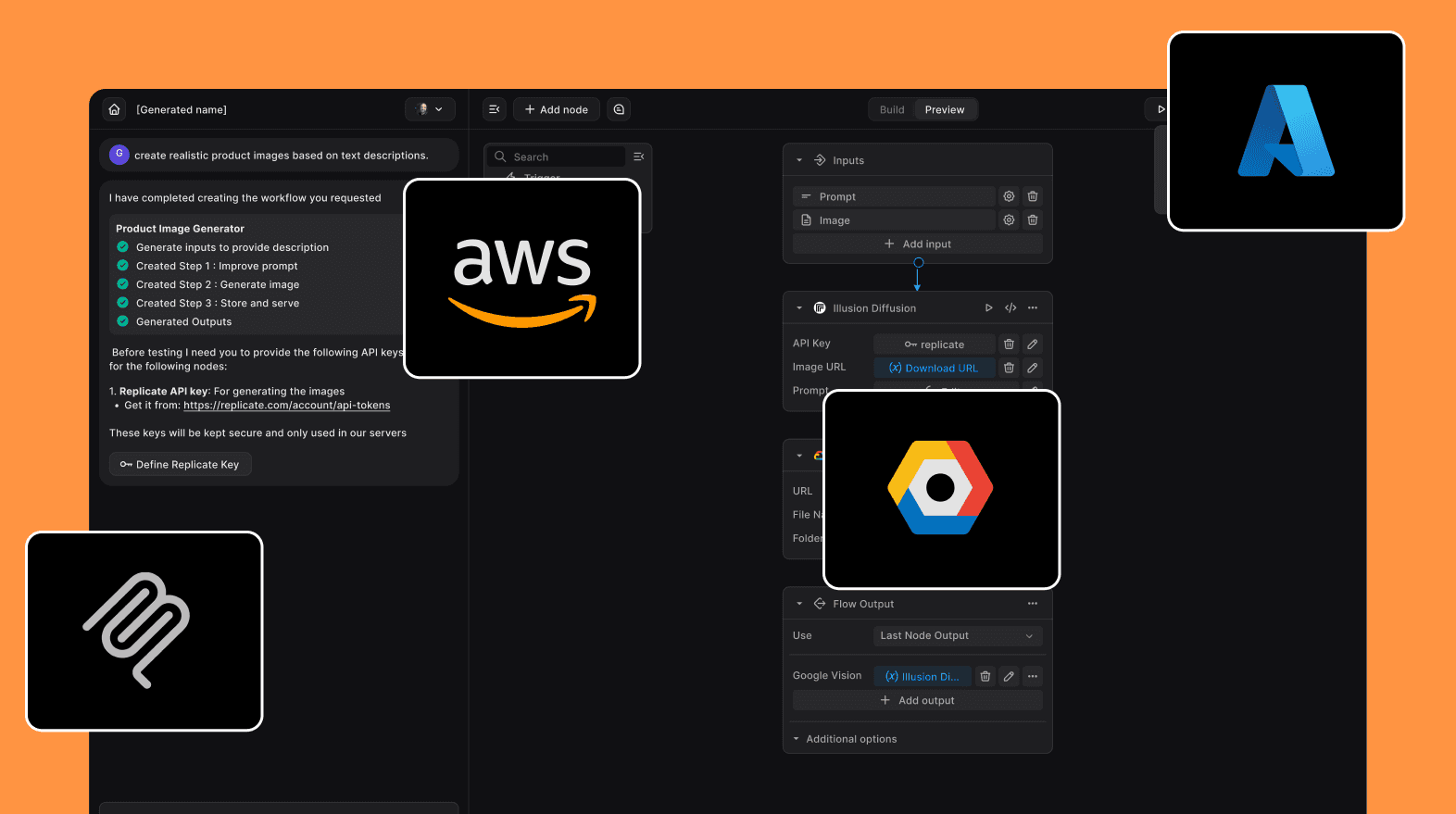Focus the node Search field
The image size is (1456, 814).
pos(557,157)
